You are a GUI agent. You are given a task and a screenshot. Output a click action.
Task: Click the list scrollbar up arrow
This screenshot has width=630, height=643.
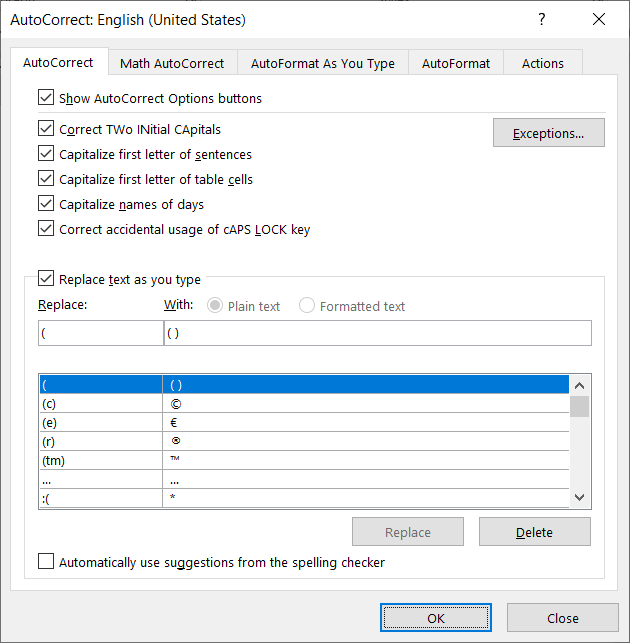click(580, 385)
